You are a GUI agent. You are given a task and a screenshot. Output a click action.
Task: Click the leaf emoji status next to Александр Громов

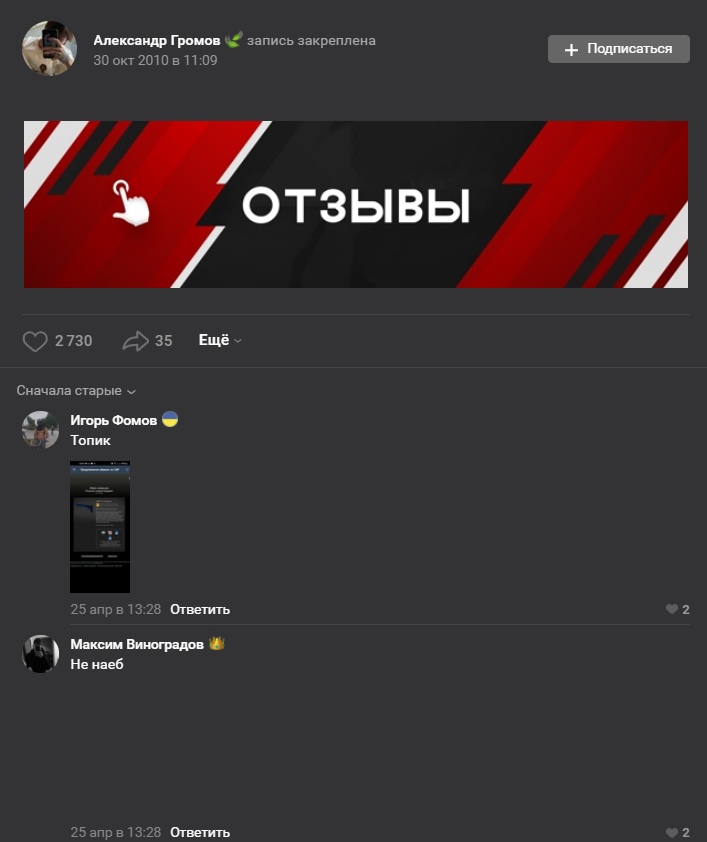click(x=233, y=40)
